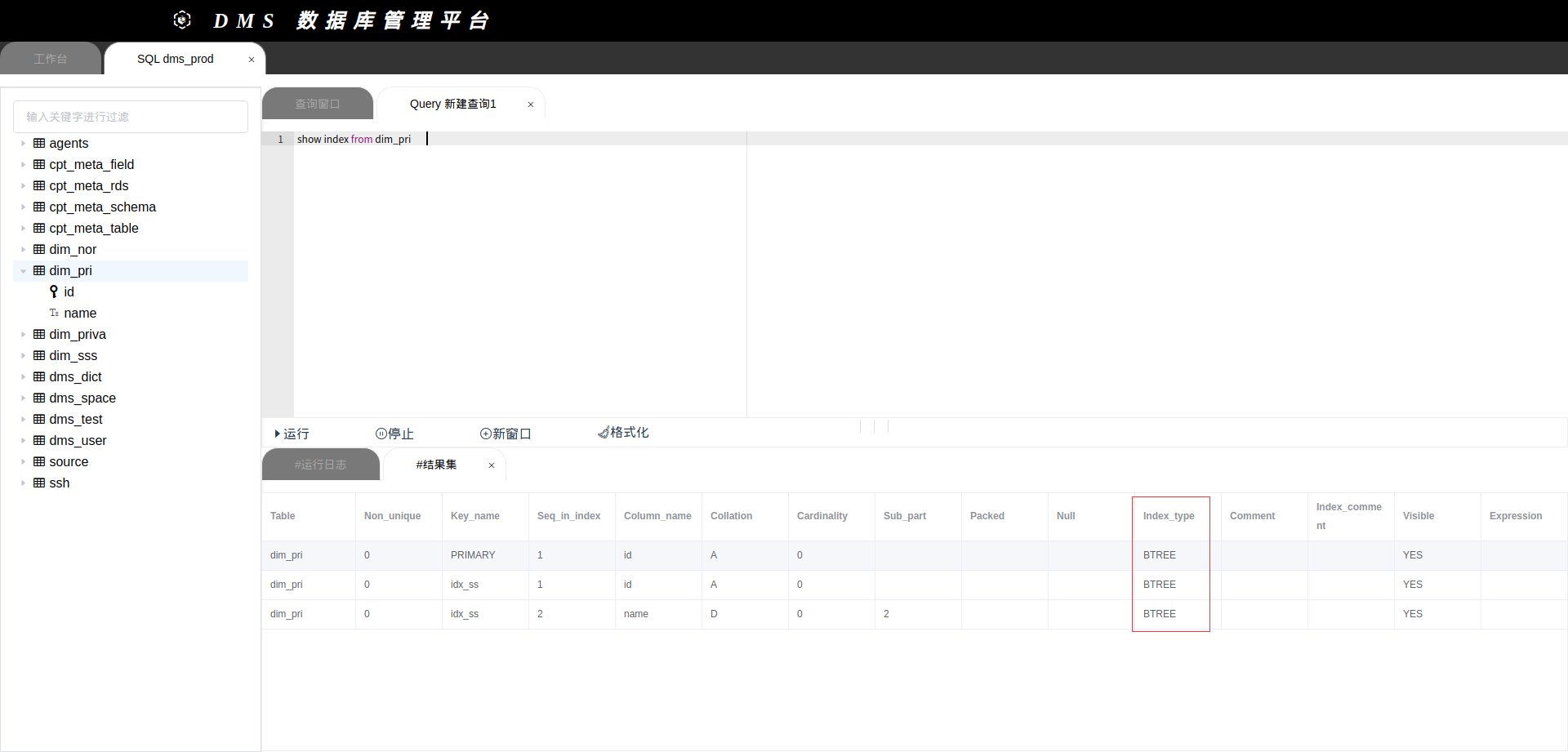Expand the dms_test tree node

pyautogui.click(x=23, y=419)
